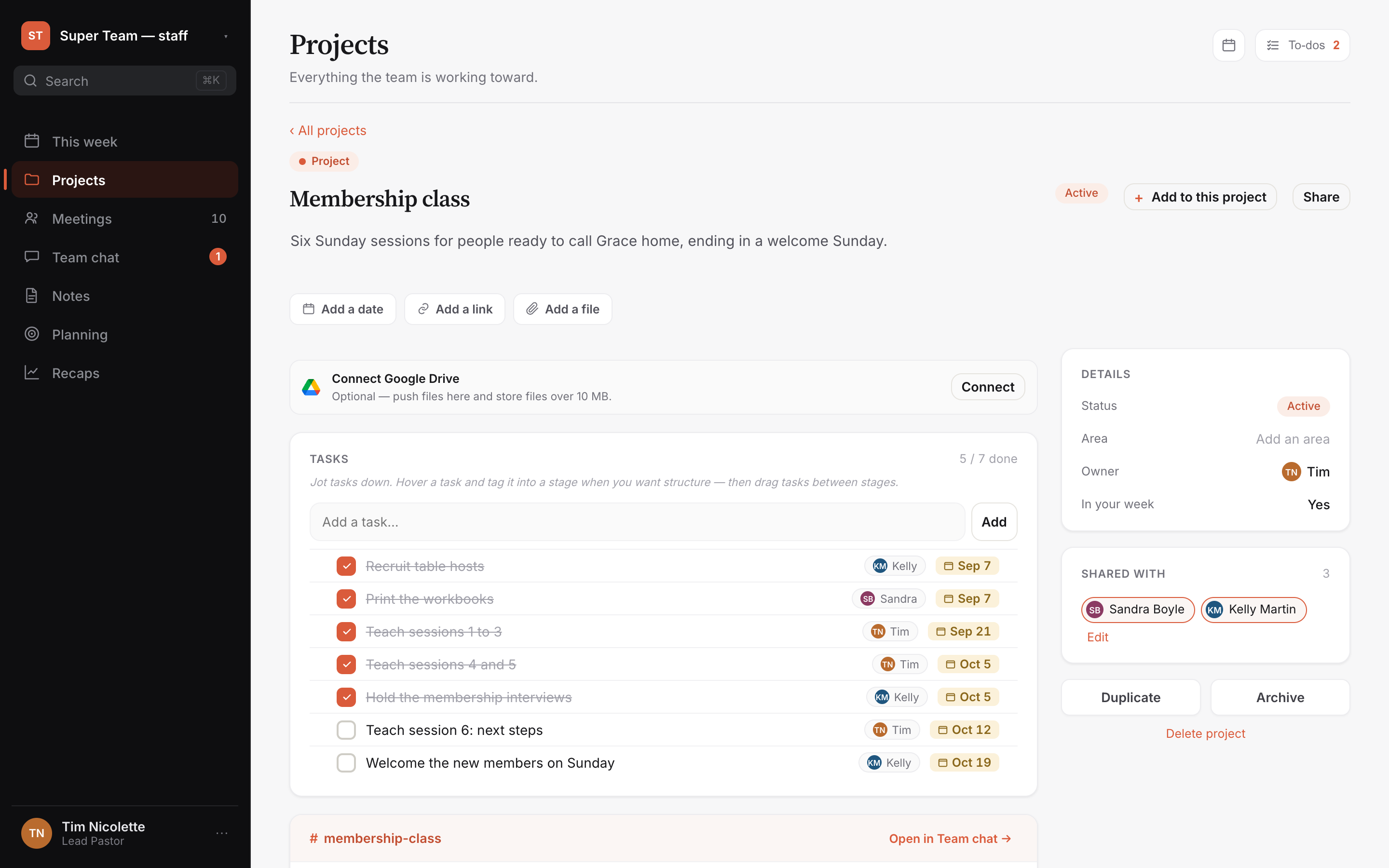Open the calendar icon button in header
Viewport: 1389px width, 868px height.
tap(1228, 45)
